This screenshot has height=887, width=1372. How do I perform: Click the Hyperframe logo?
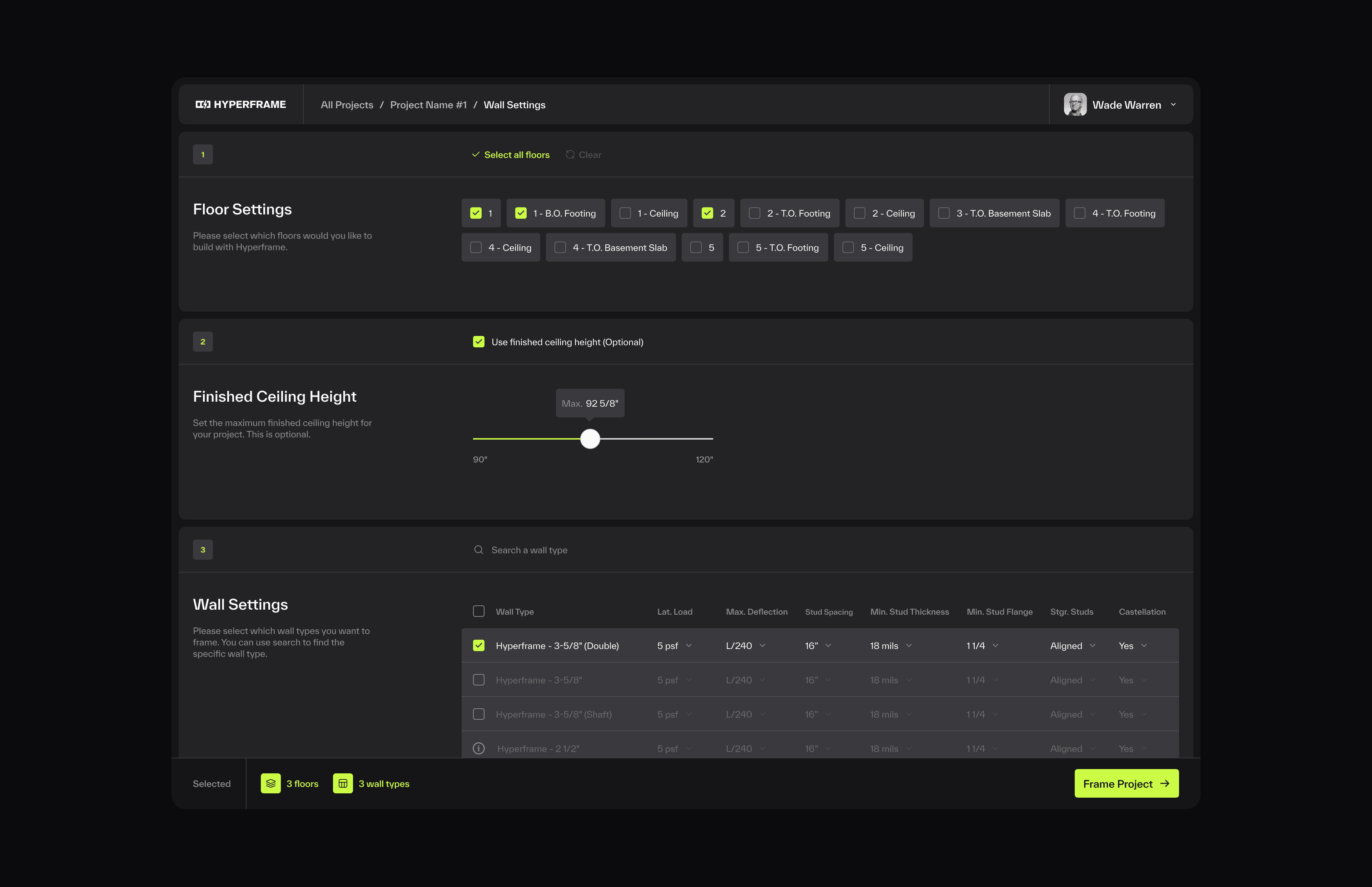point(241,104)
